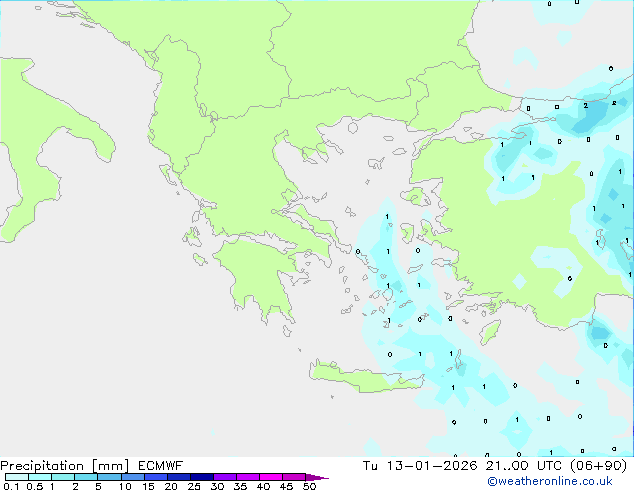Click the '(06+90)' forecast run text
The image size is (634, 490).
pos(598,466)
